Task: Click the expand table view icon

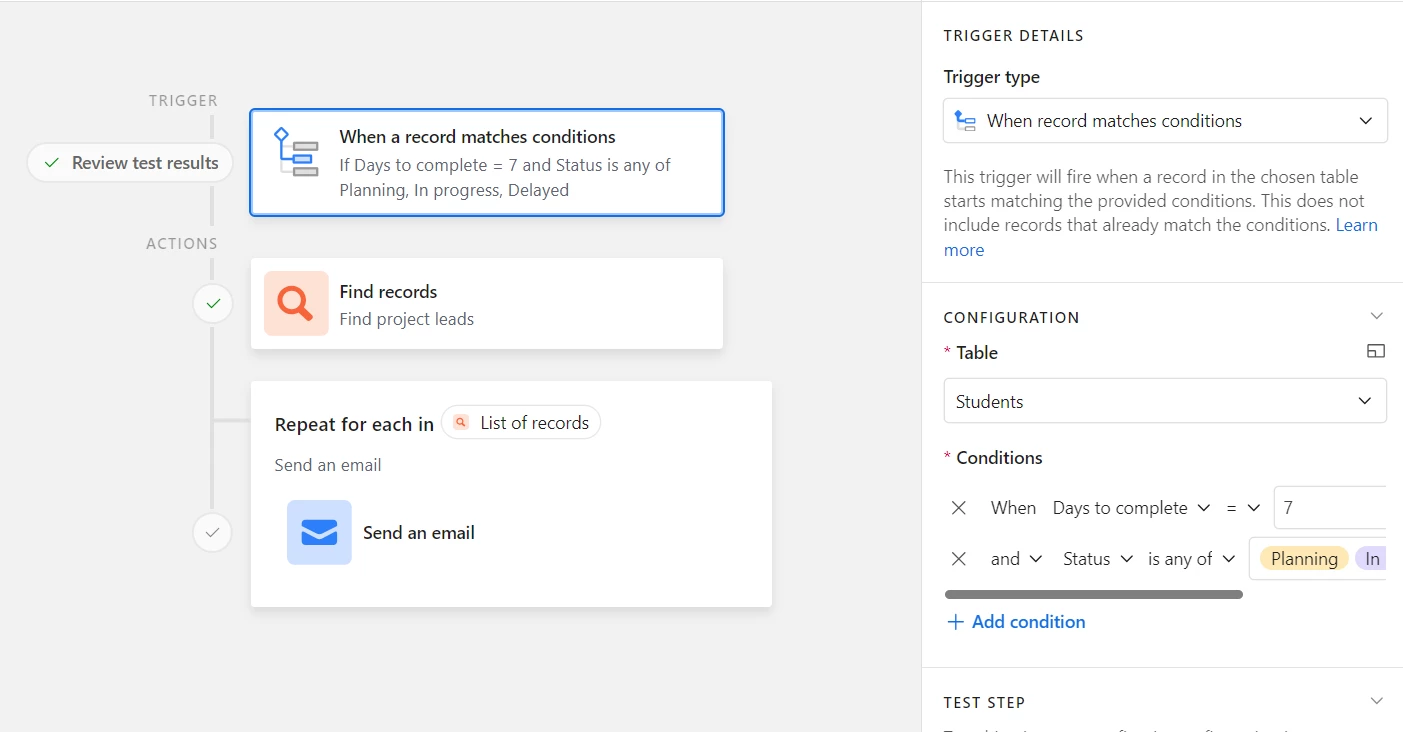Action: 1376,351
